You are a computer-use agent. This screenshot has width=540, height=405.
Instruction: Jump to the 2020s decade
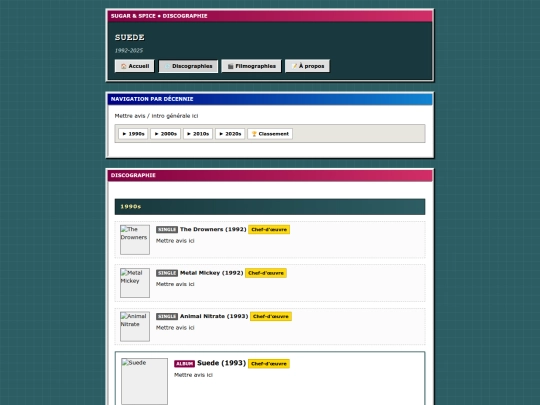(x=230, y=134)
